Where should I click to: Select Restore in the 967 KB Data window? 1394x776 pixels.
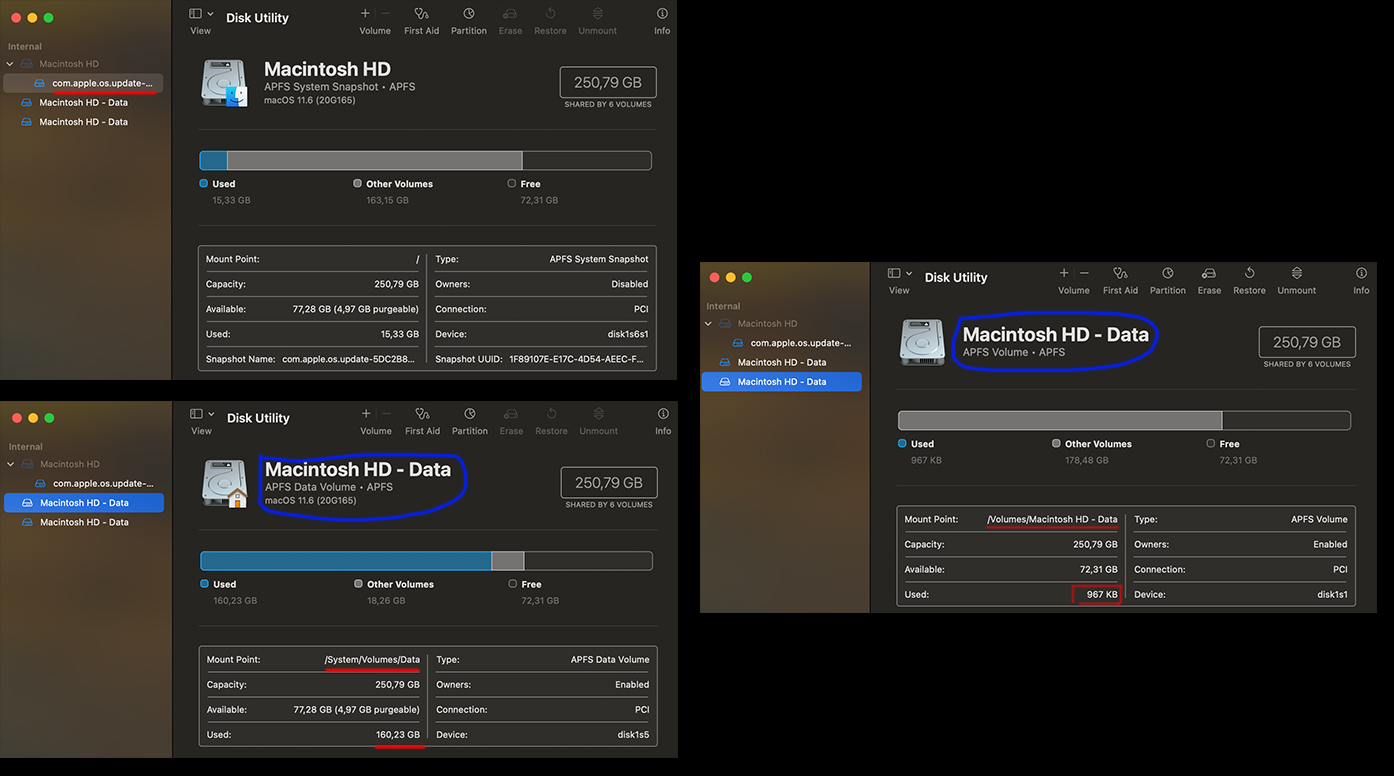(x=1249, y=273)
